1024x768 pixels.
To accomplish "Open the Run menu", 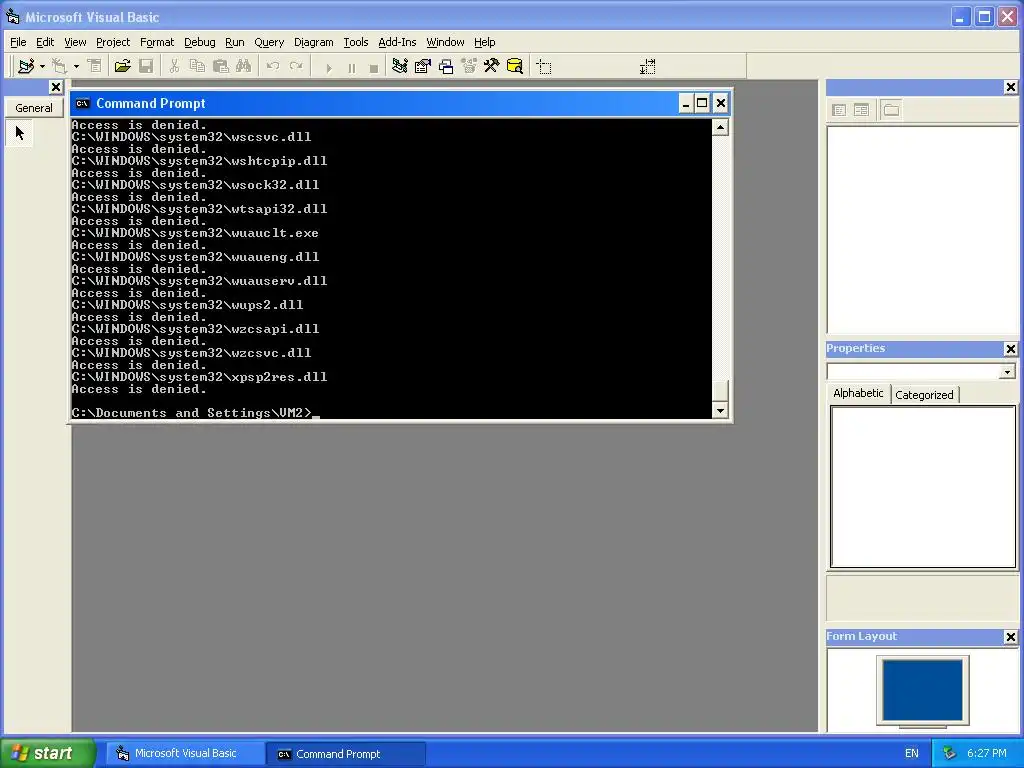I will [234, 42].
